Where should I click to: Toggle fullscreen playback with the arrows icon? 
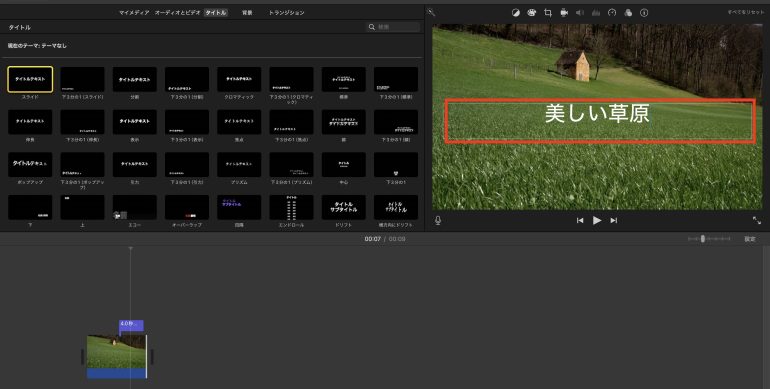tap(757, 221)
